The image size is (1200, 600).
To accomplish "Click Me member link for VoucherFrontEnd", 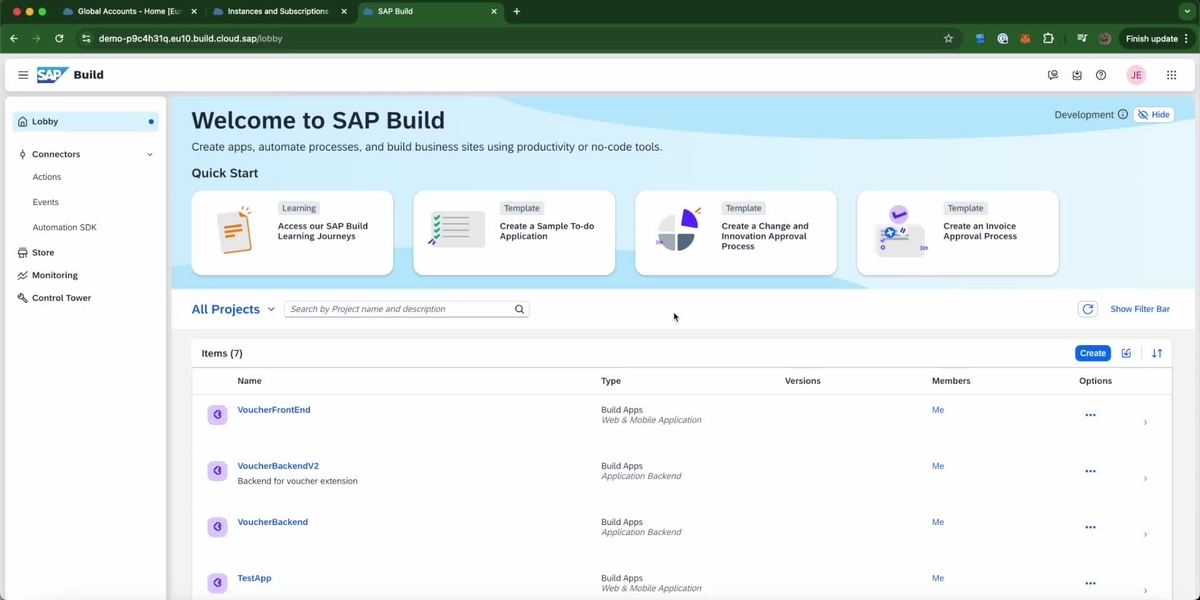I will click(938, 410).
